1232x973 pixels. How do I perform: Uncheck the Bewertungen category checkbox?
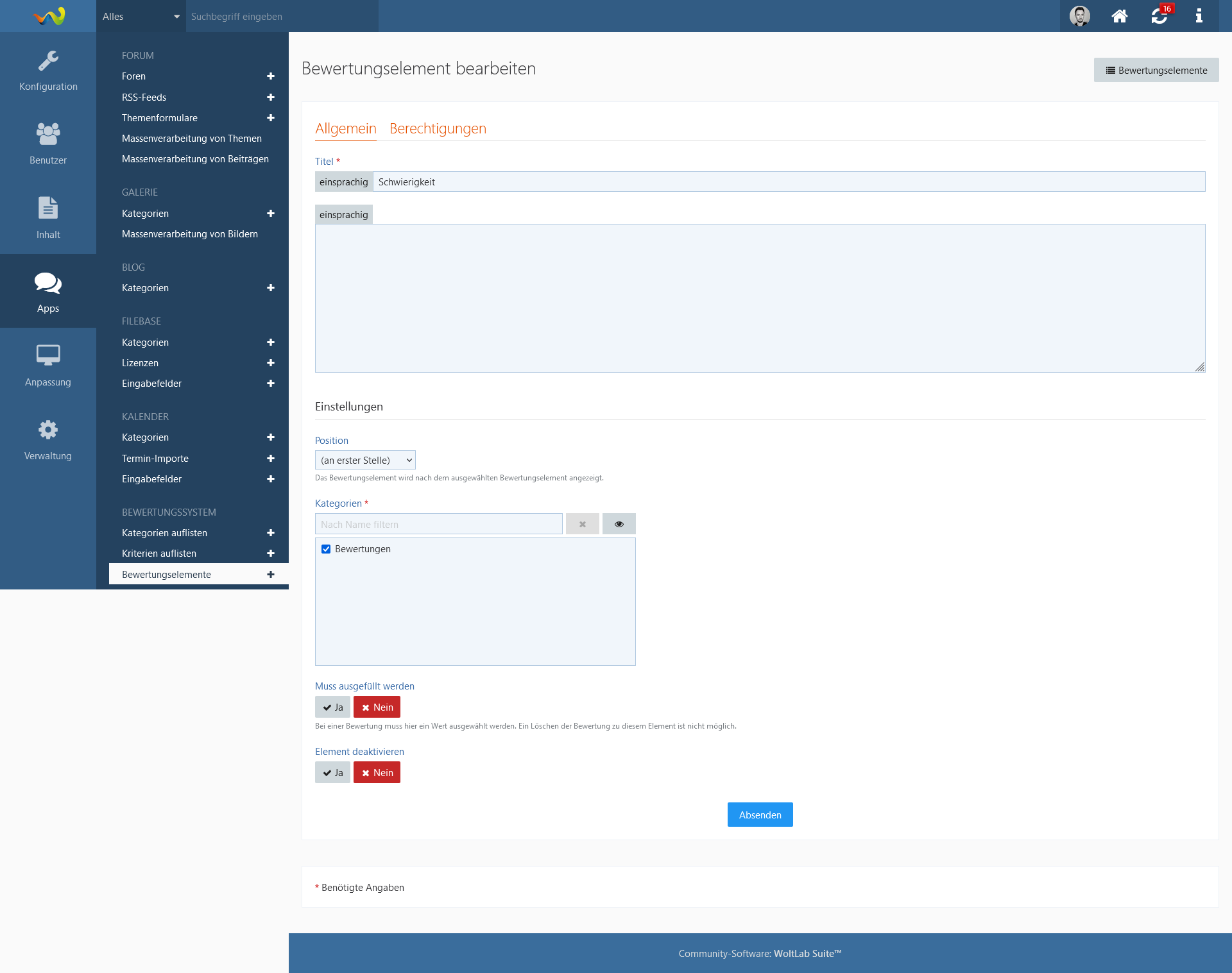pyautogui.click(x=326, y=549)
